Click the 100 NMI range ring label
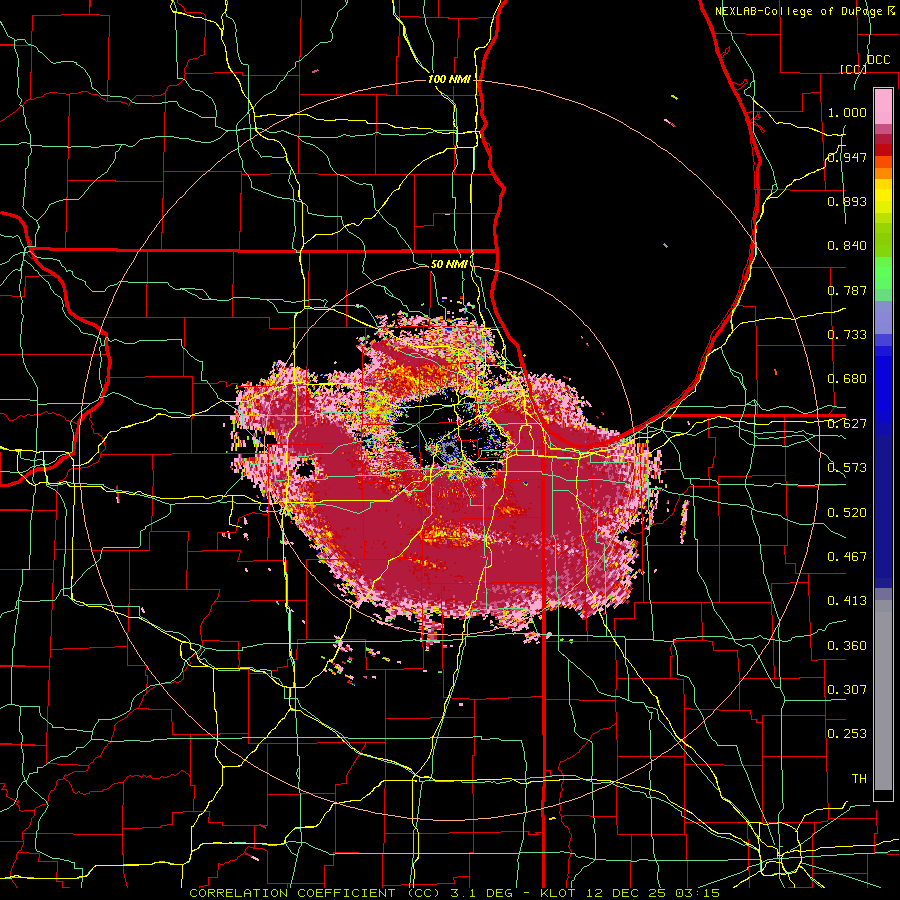Screen dimensions: 900x900 pos(449,79)
